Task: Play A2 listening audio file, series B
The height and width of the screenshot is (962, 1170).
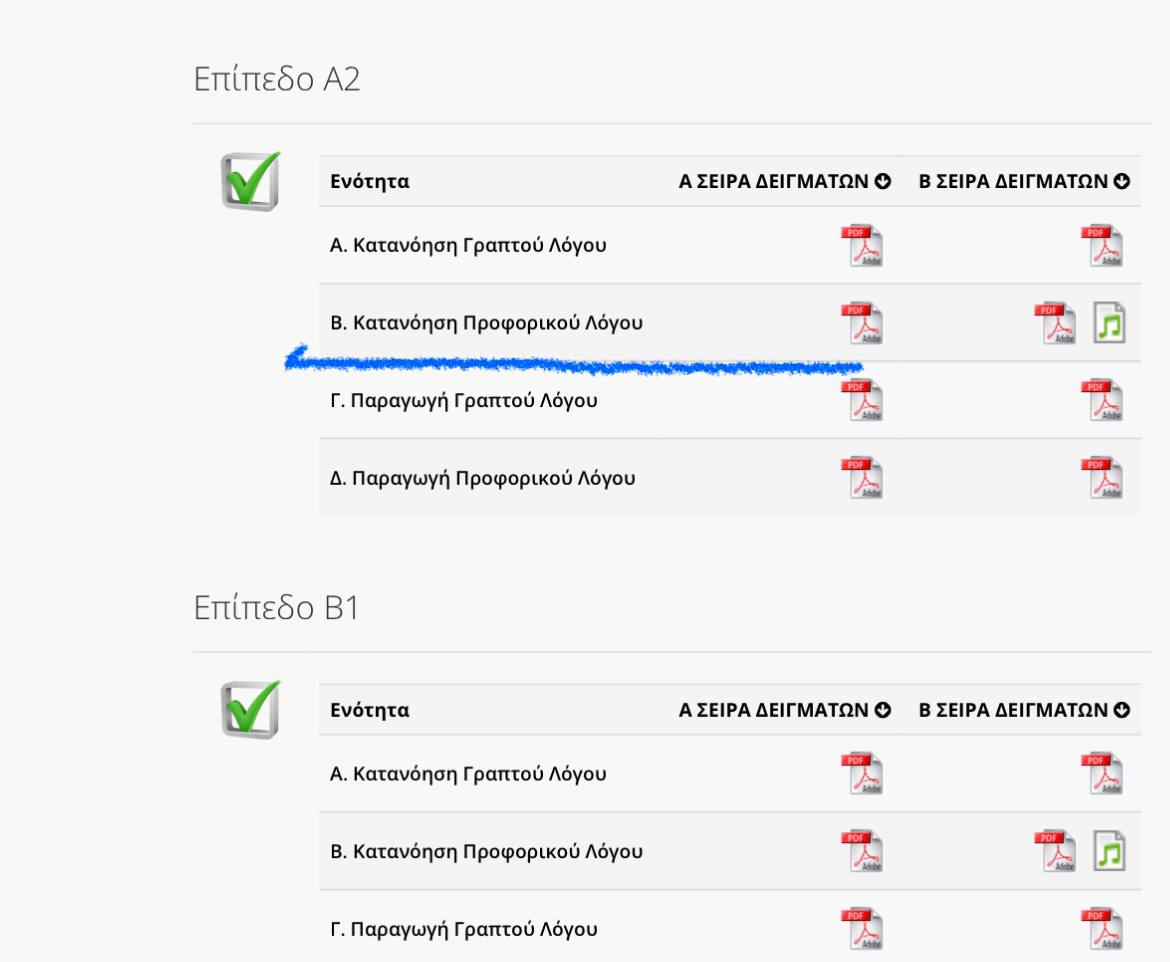Action: [x=1109, y=323]
